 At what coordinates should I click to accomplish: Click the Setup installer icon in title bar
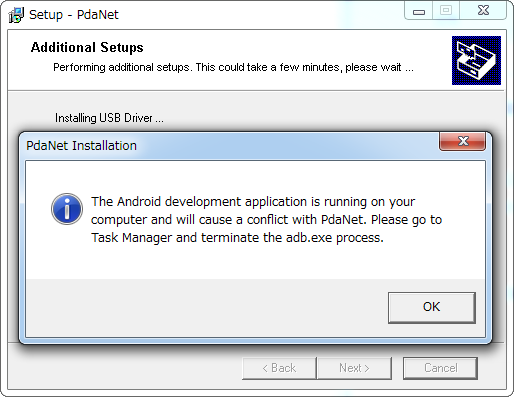tap(16, 15)
